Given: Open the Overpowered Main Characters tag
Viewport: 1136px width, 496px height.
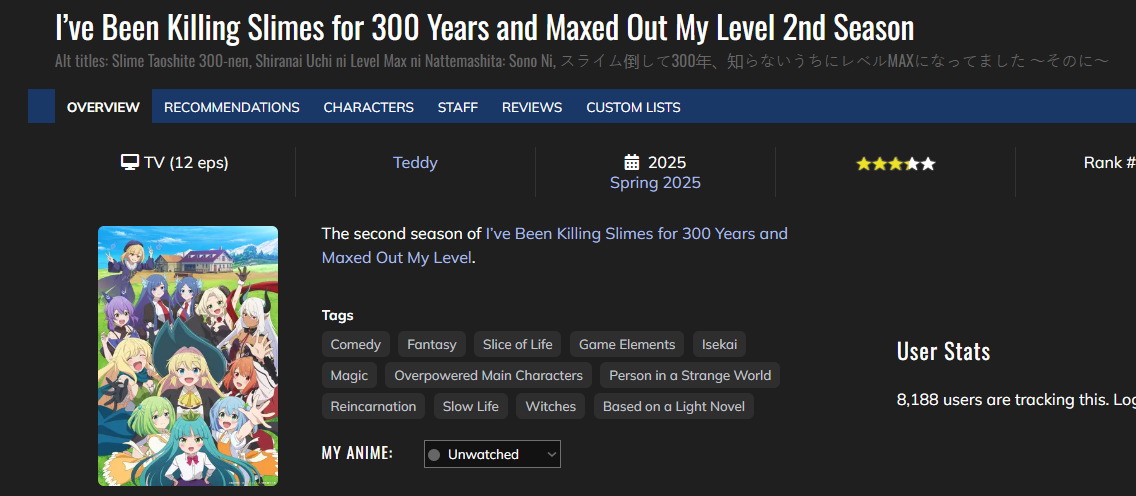Looking at the screenshot, I should click(488, 376).
